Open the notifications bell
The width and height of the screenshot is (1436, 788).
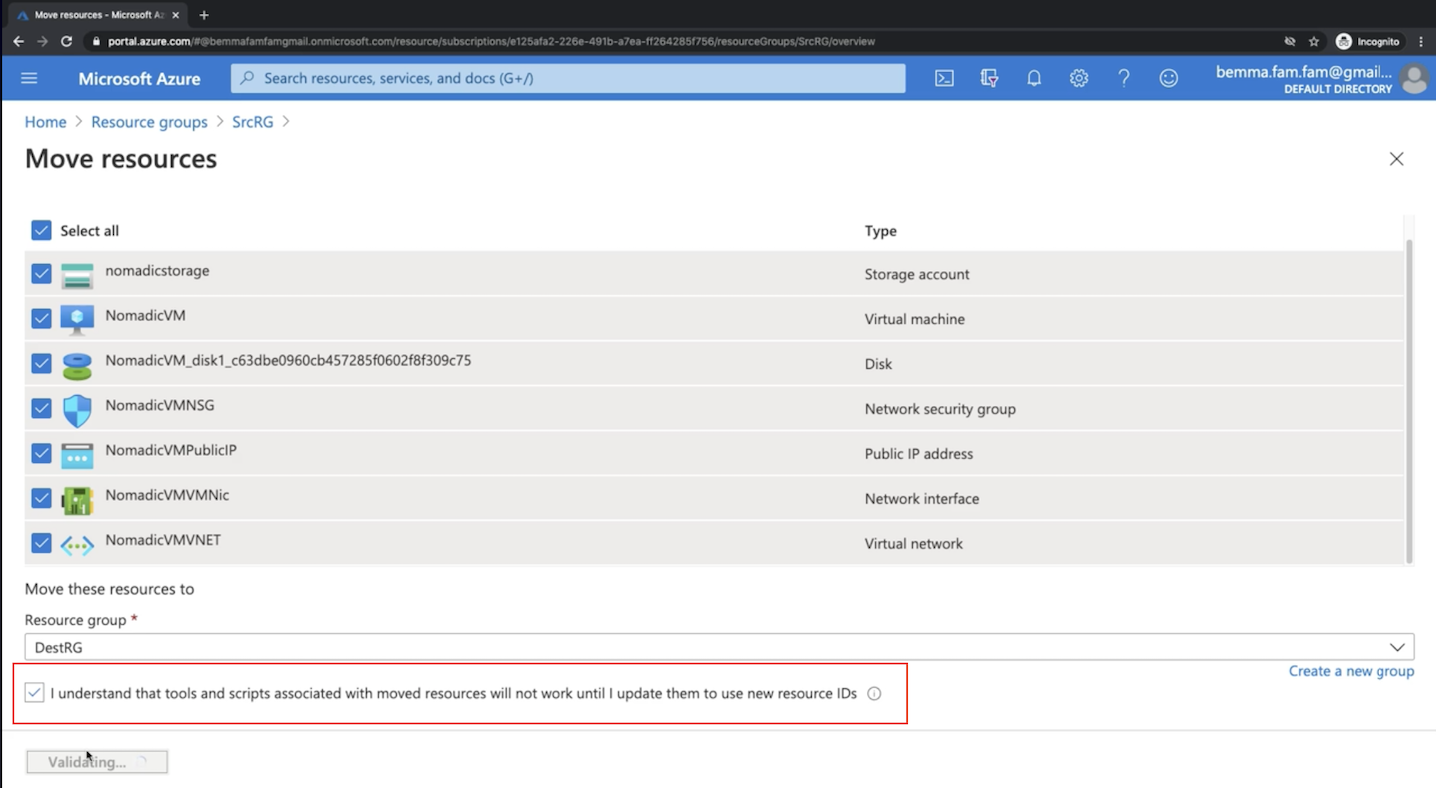tap(1034, 78)
